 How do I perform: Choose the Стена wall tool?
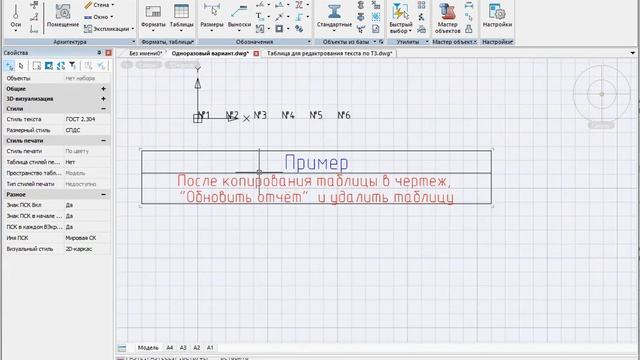96,5
